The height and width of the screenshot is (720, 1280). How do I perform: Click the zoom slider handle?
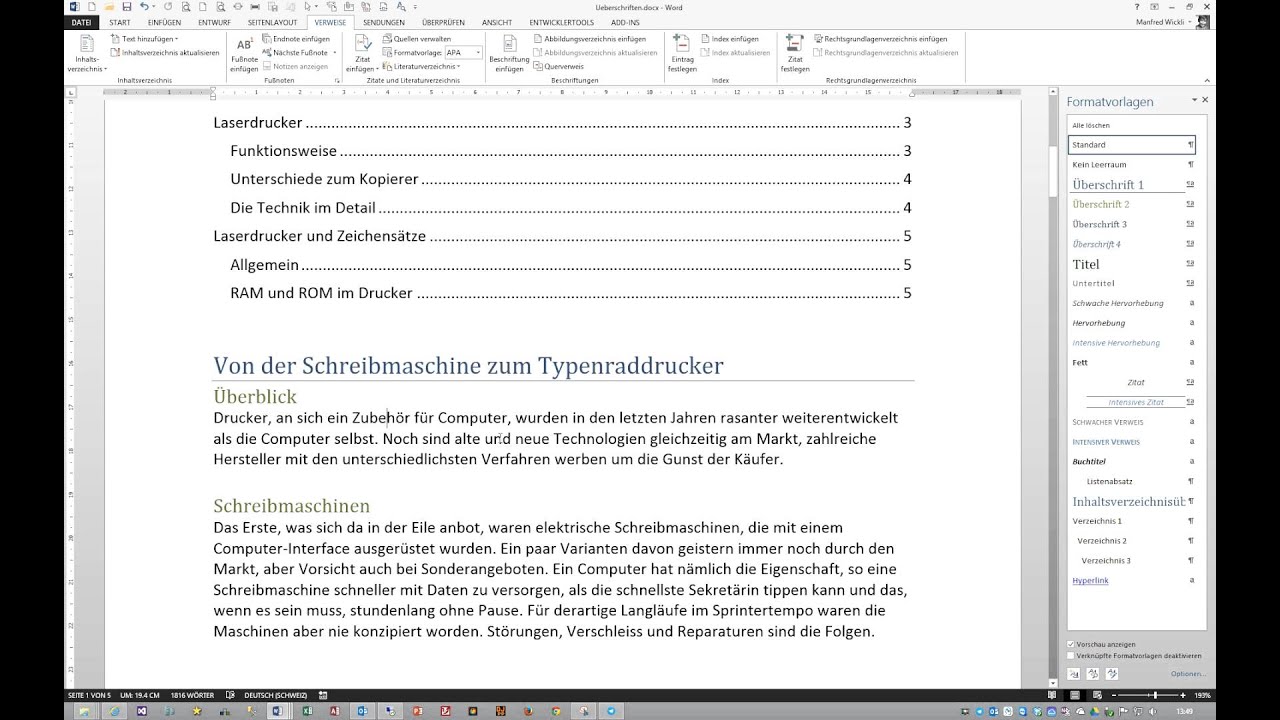coord(1155,694)
